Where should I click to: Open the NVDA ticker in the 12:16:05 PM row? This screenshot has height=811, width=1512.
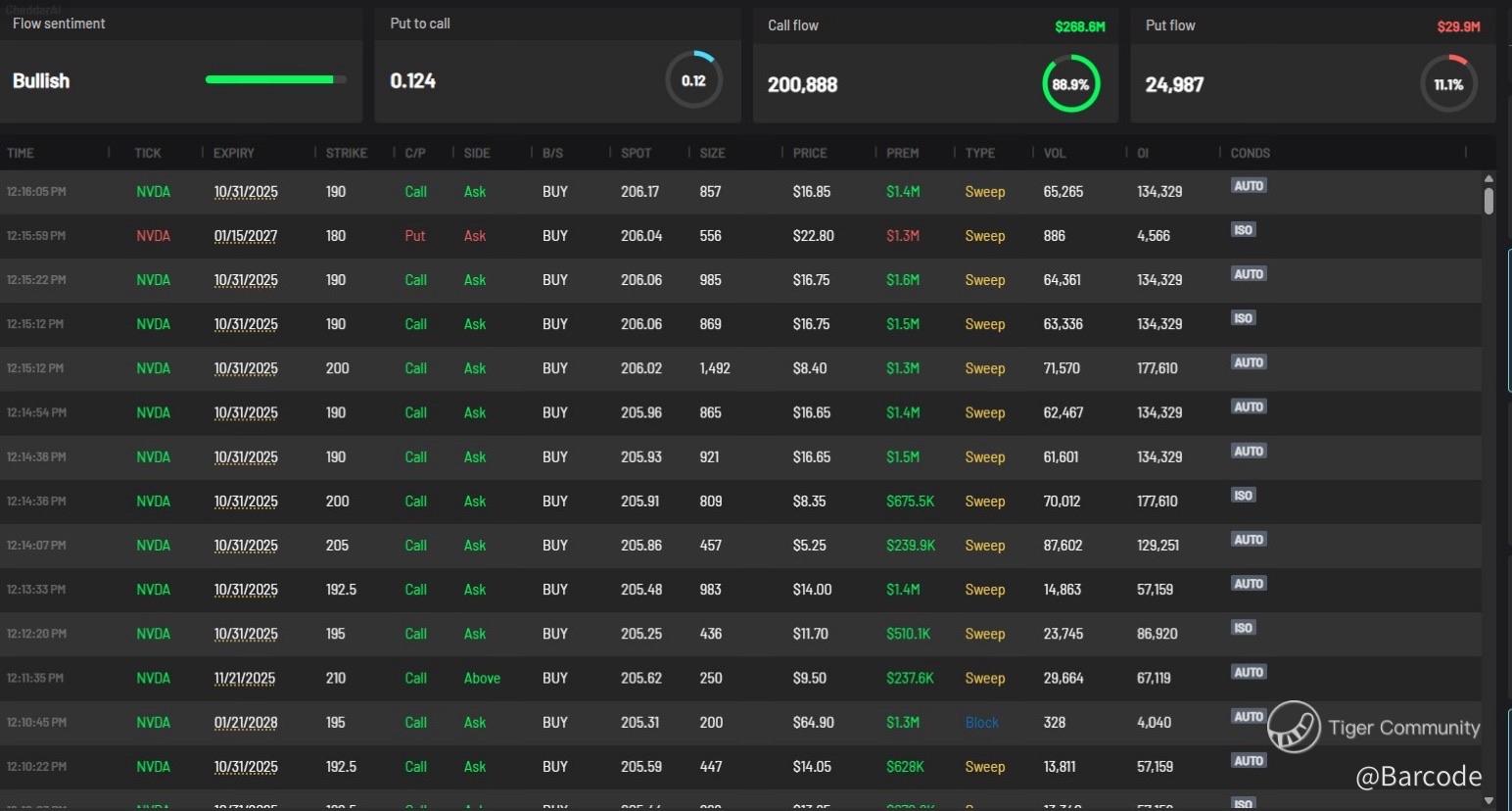click(153, 192)
